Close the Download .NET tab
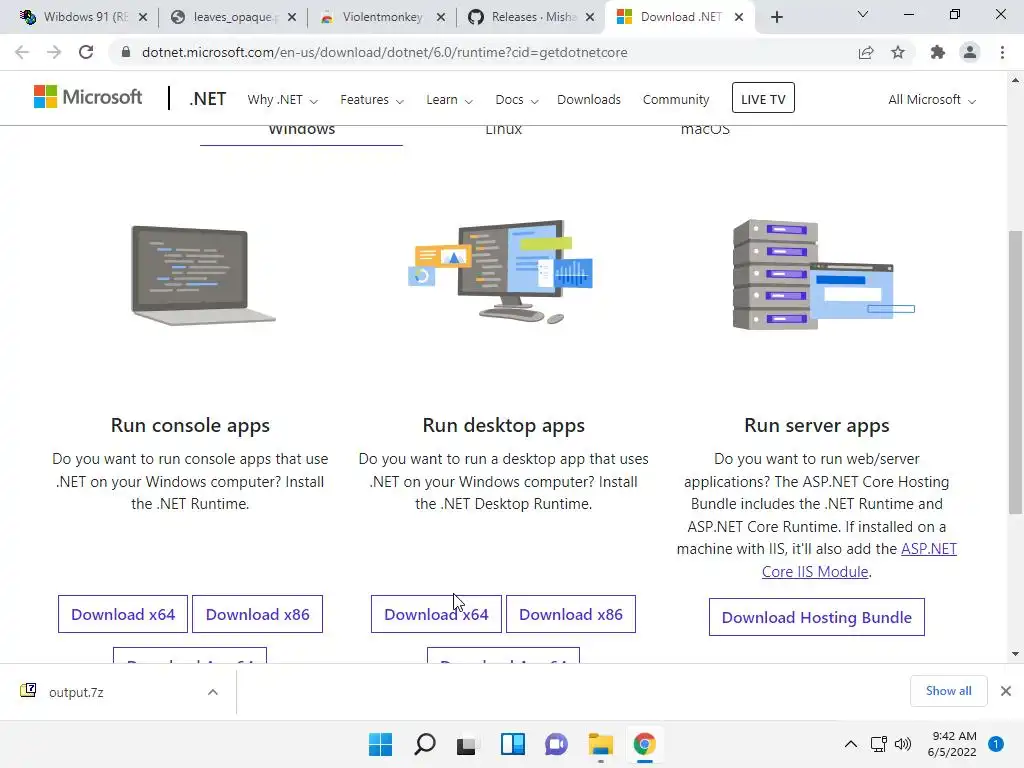The width and height of the screenshot is (1024, 768). (x=739, y=18)
